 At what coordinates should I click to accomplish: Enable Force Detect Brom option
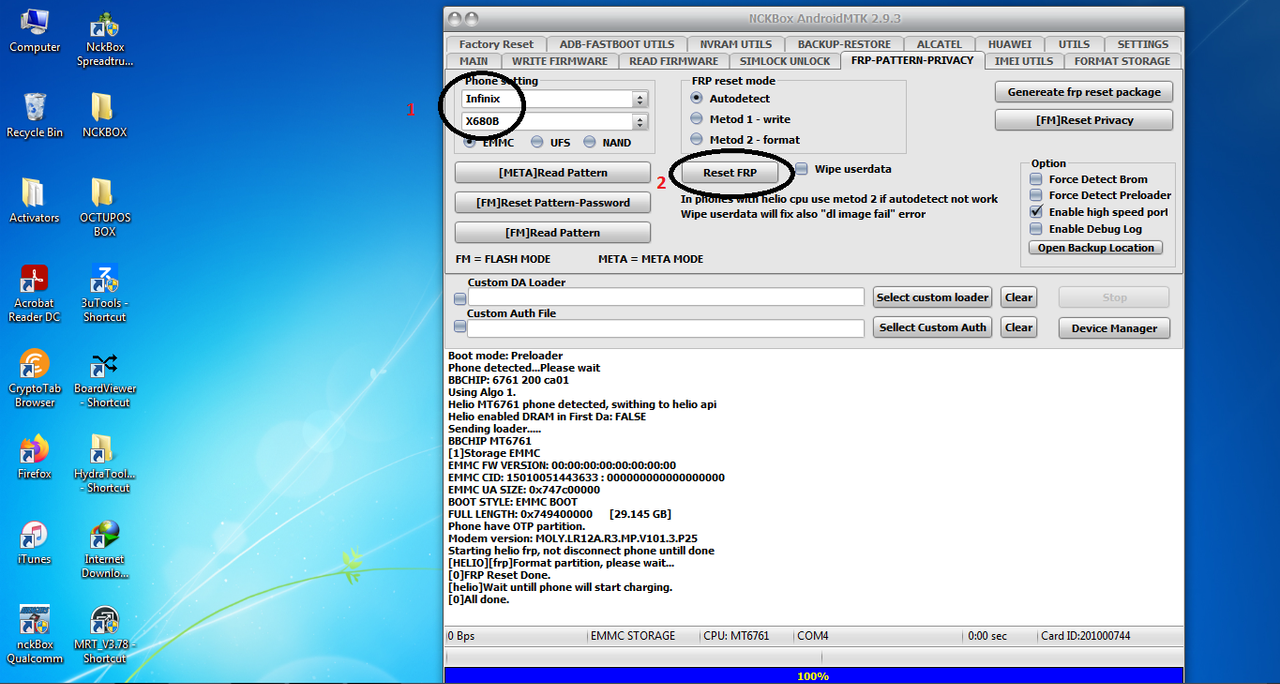tap(1036, 179)
